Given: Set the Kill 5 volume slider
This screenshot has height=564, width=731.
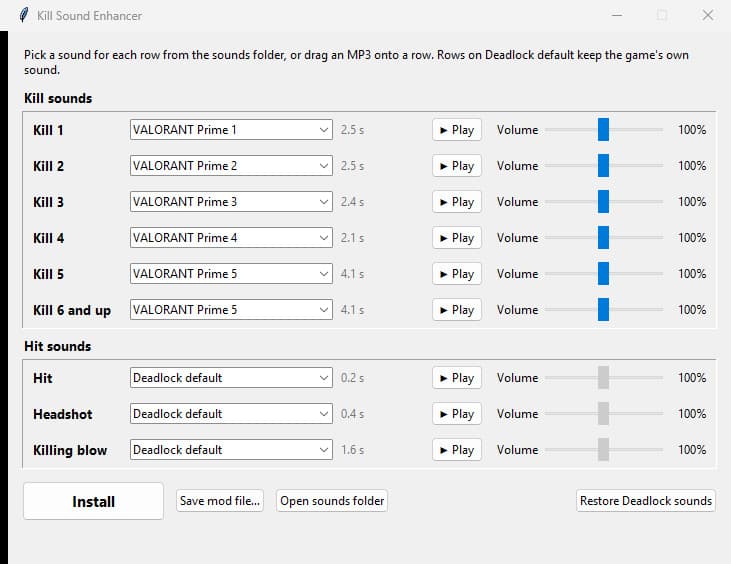Looking at the screenshot, I should click(604, 273).
